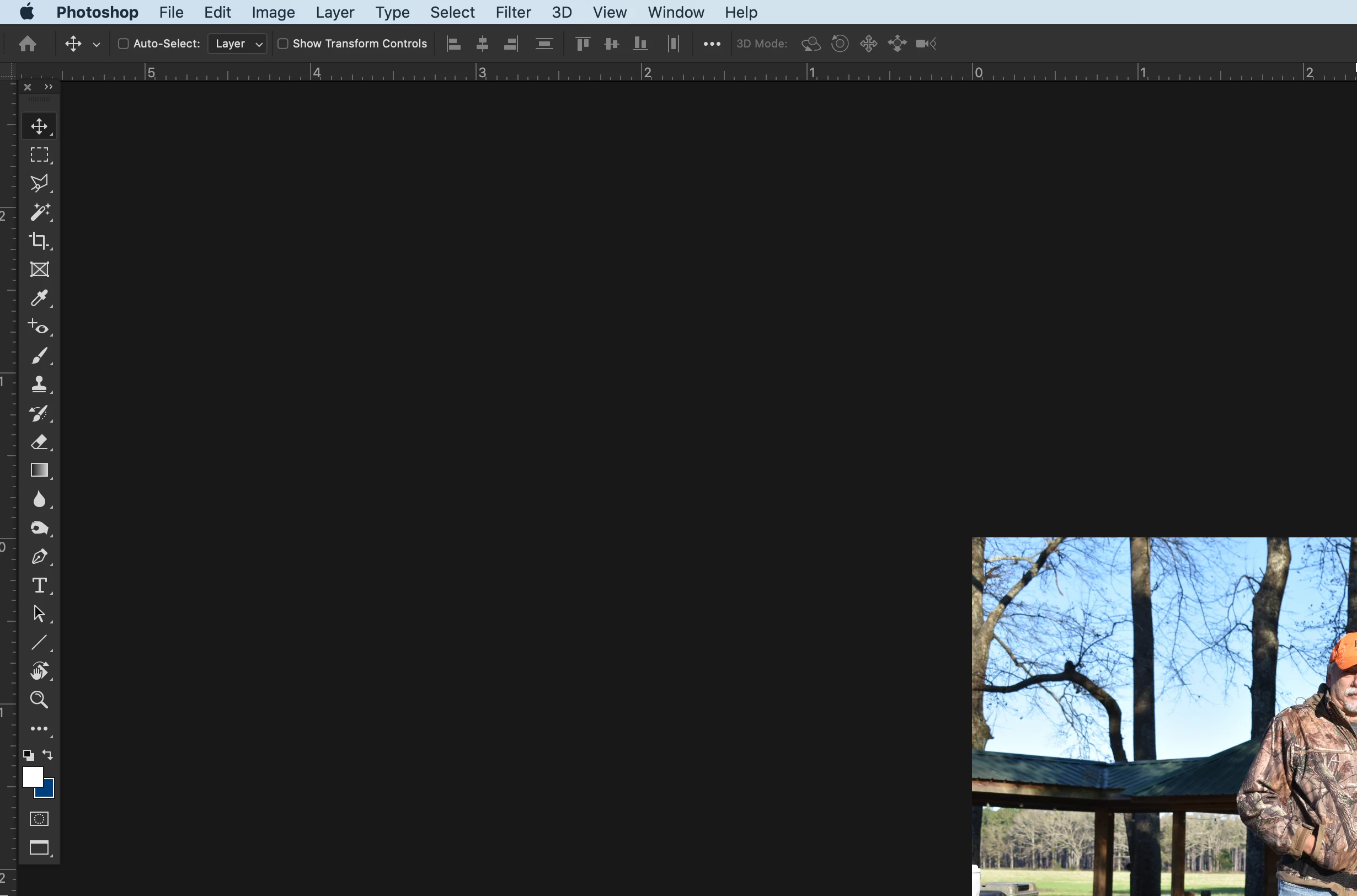Select the Eraser tool

point(39,442)
